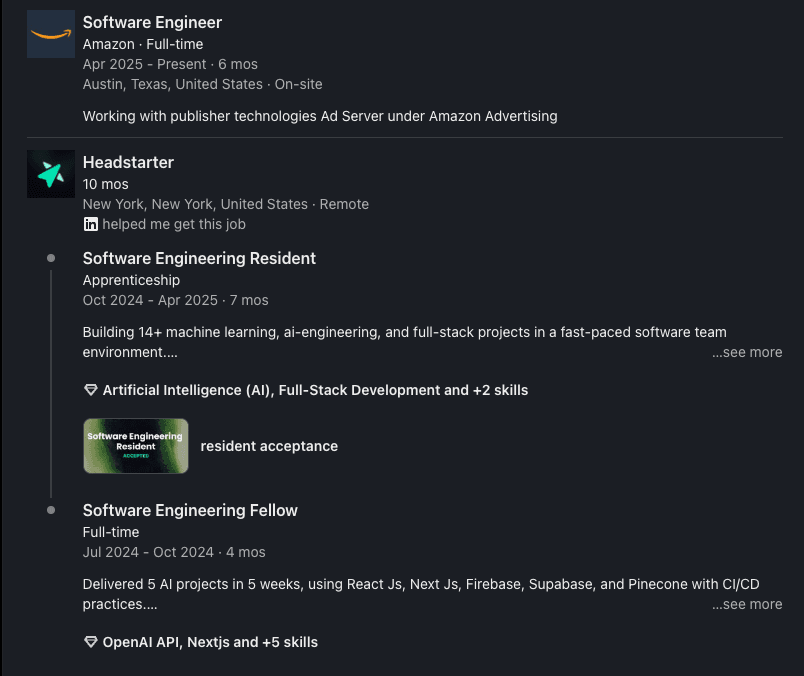Click the diamond skills icon for OpenAI API

[x=91, y=642]
